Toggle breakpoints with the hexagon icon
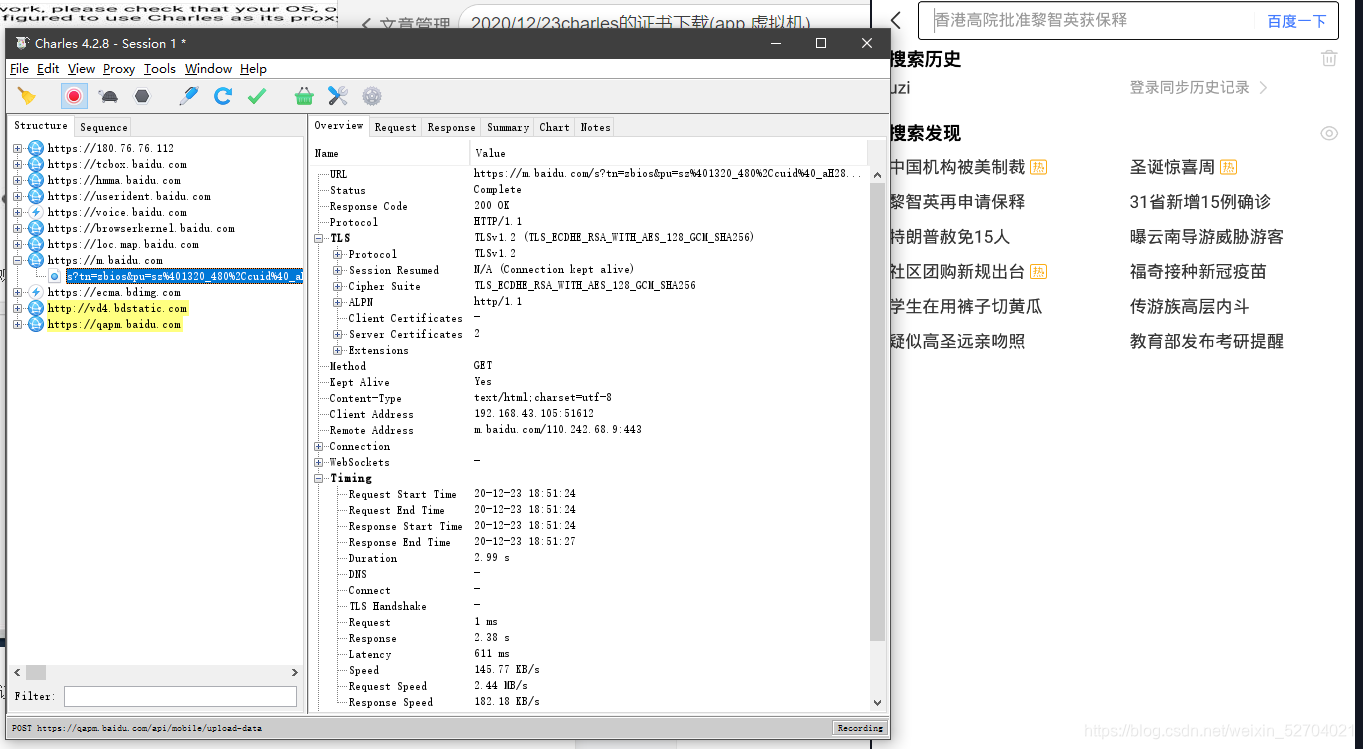The image size is (1363, 749). point(142,96)
